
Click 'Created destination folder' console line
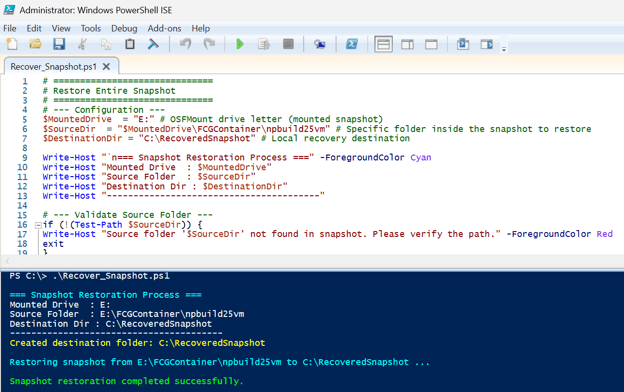click(137, 343)
